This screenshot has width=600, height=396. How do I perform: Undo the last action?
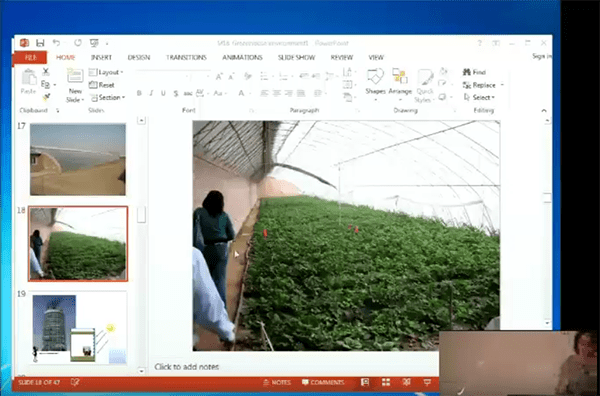57,43
